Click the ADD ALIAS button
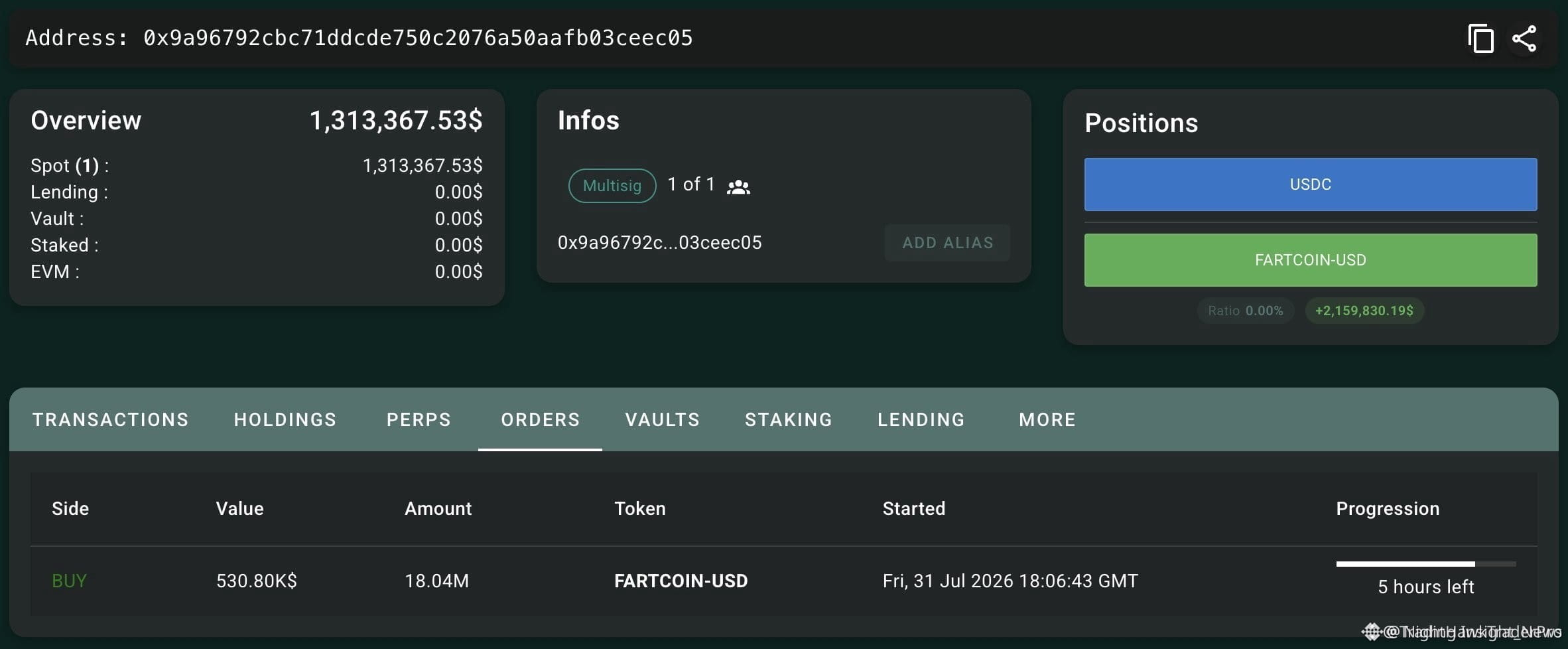The image size is (1568, 649). [x=948, y=243]
